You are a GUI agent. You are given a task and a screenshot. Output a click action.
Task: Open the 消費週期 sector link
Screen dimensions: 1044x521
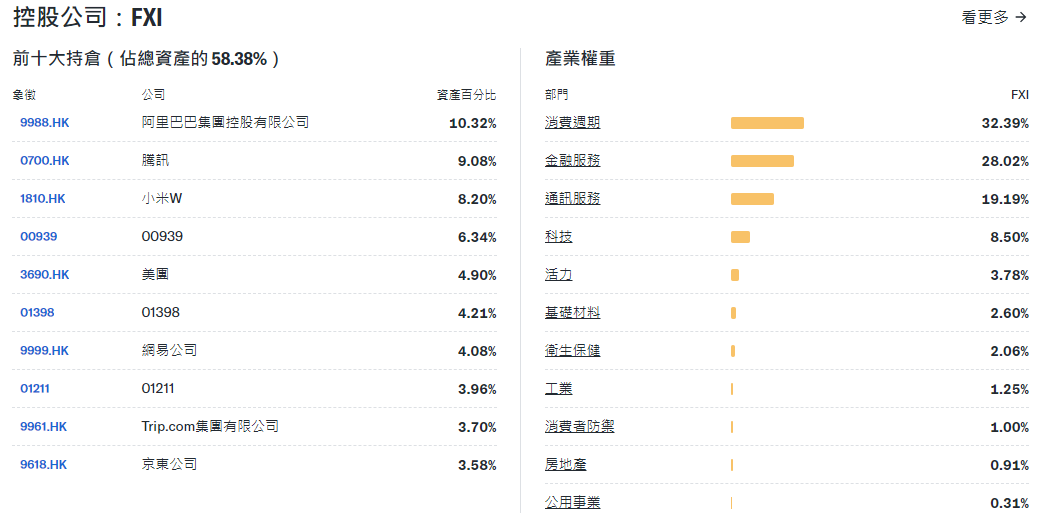point(573,123)
